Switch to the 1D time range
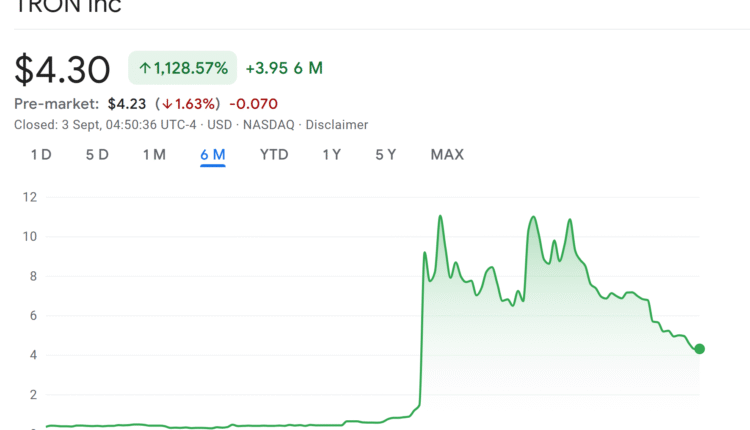The width and height of the screenshot is (750, 430). tap(41, 155)
